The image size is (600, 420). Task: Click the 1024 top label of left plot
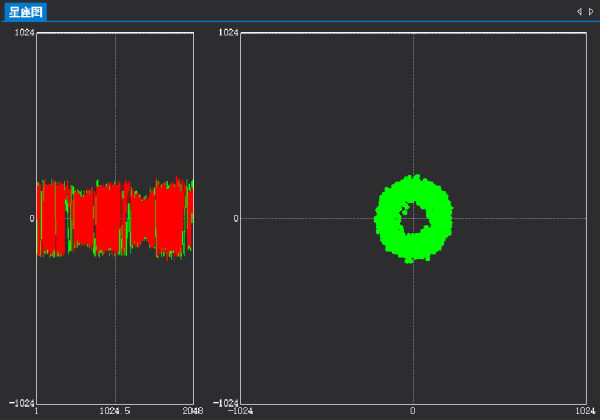(x=24, y=33)
